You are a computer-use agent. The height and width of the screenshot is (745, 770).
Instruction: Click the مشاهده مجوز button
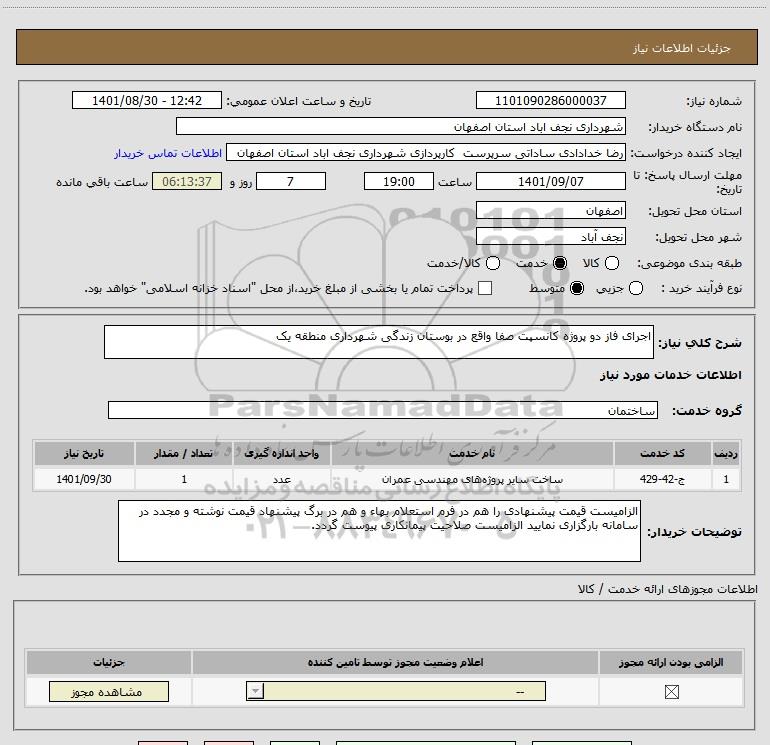[109, 691]
